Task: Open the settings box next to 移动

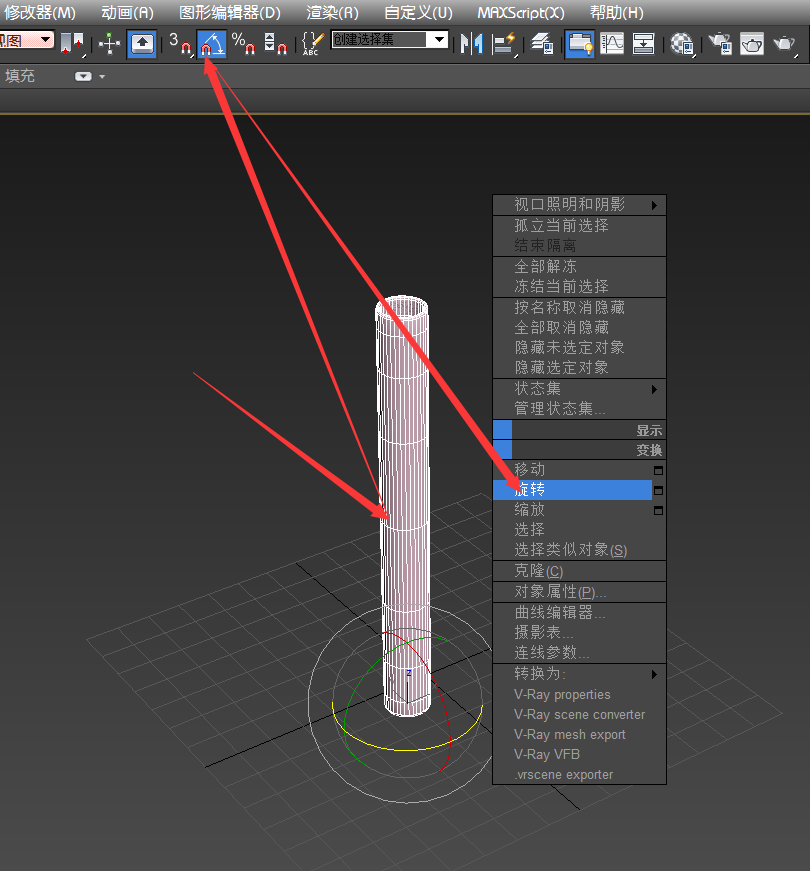Action: 658,470
